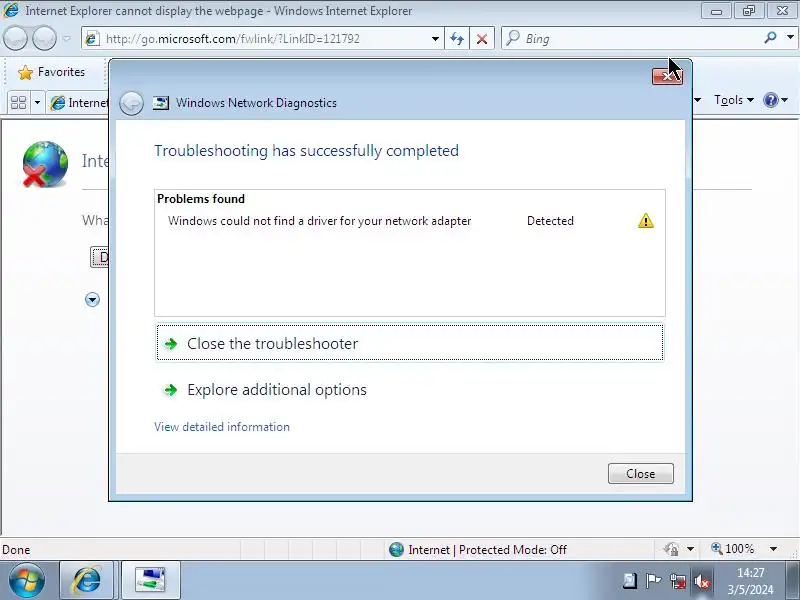Expand the address bar history dropdown
The height and width of the screenshot is (600, 800).
[x=435, y=39]
